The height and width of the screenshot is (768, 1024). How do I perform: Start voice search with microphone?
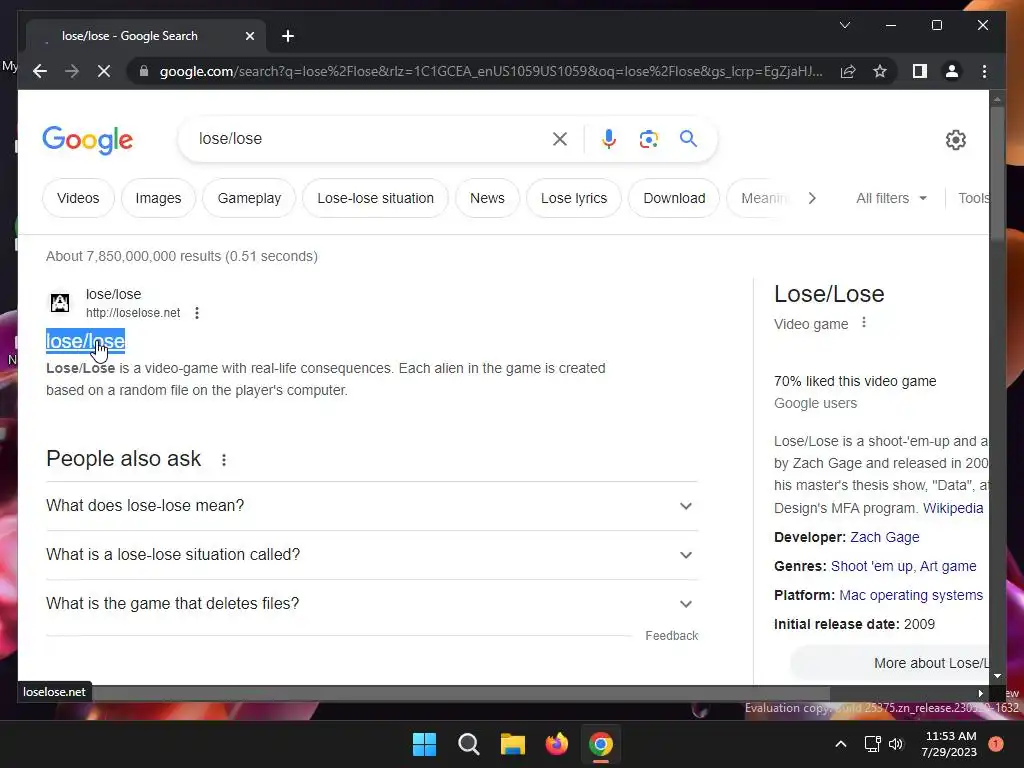[x=609, y=139]
